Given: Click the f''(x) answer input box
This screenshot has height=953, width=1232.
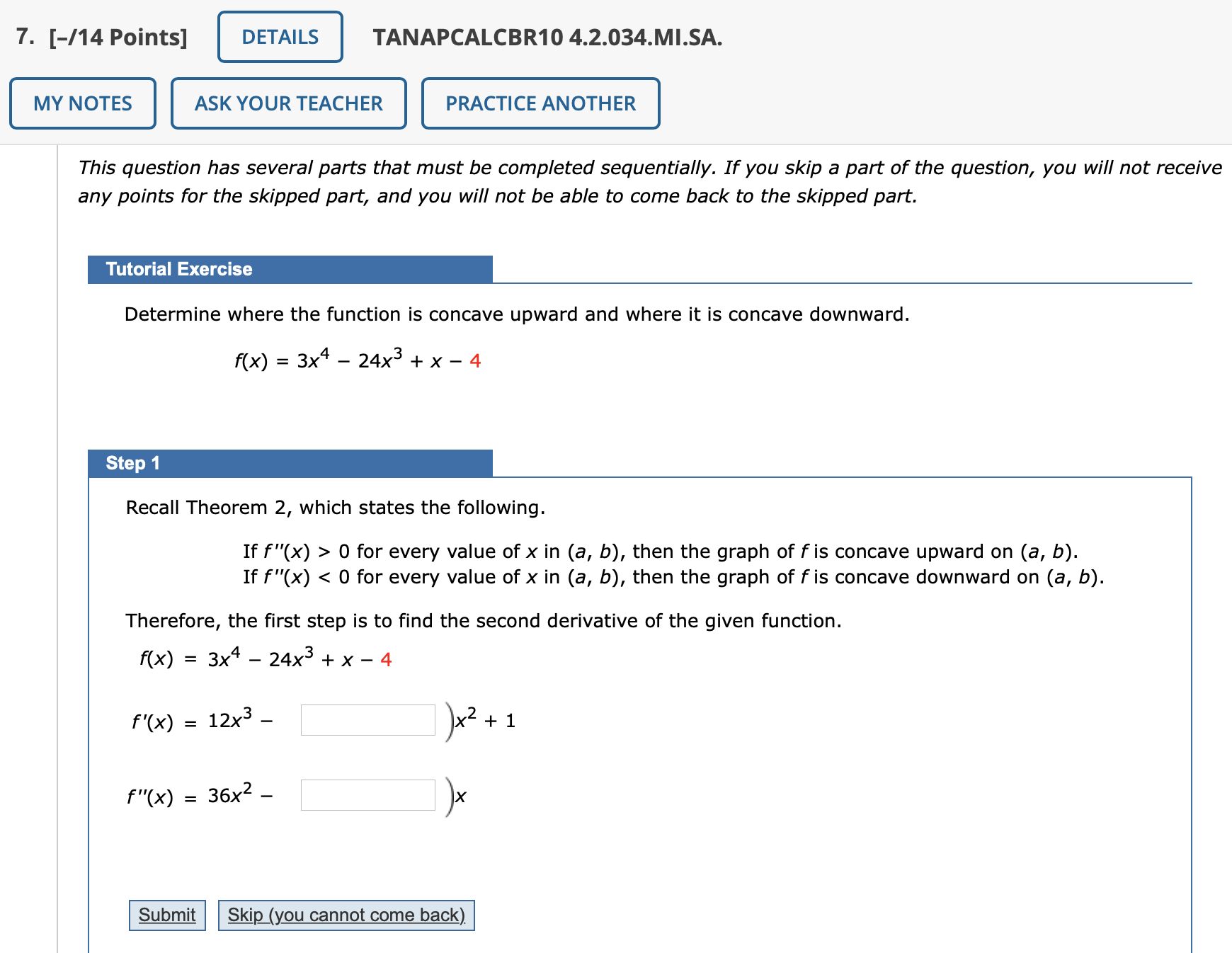Looking at the screenshot, I should [x=367, y=794].
